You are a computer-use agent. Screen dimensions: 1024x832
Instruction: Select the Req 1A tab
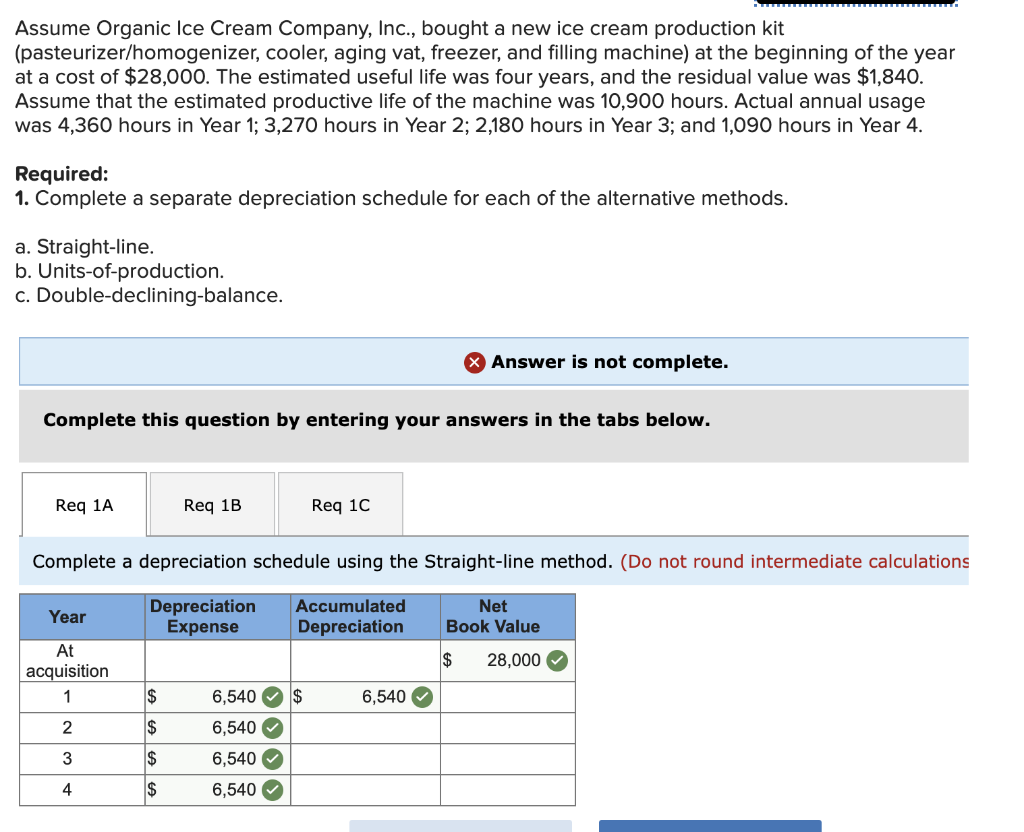84,504
